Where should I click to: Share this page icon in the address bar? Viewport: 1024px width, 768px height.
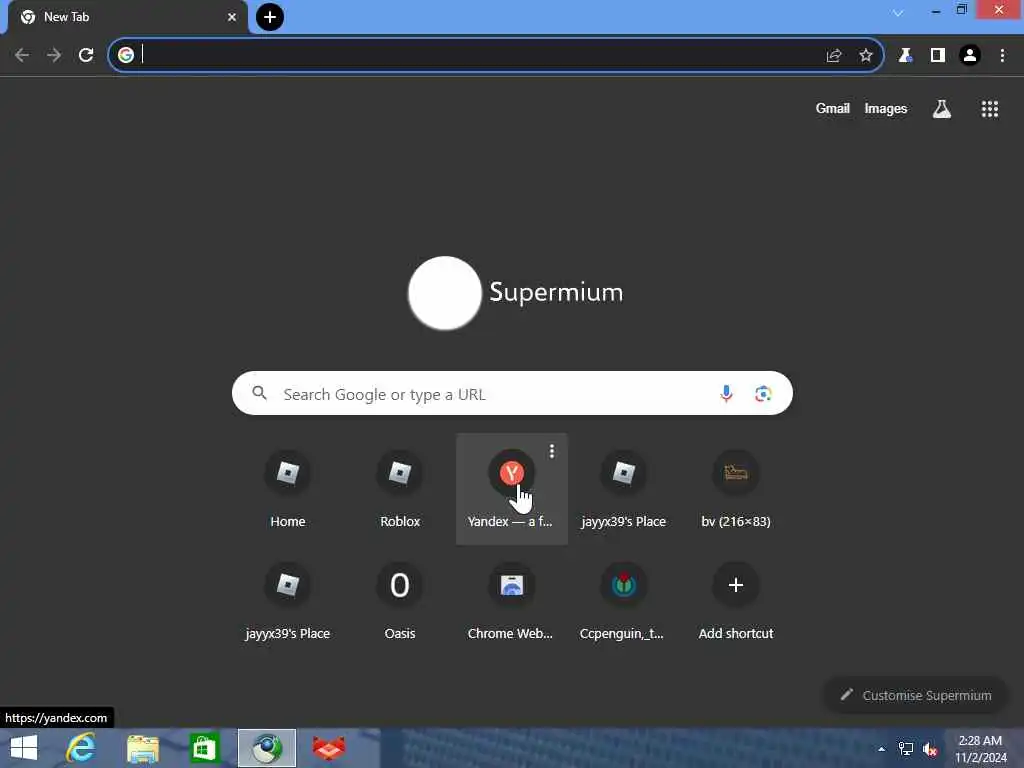[833, 56]
